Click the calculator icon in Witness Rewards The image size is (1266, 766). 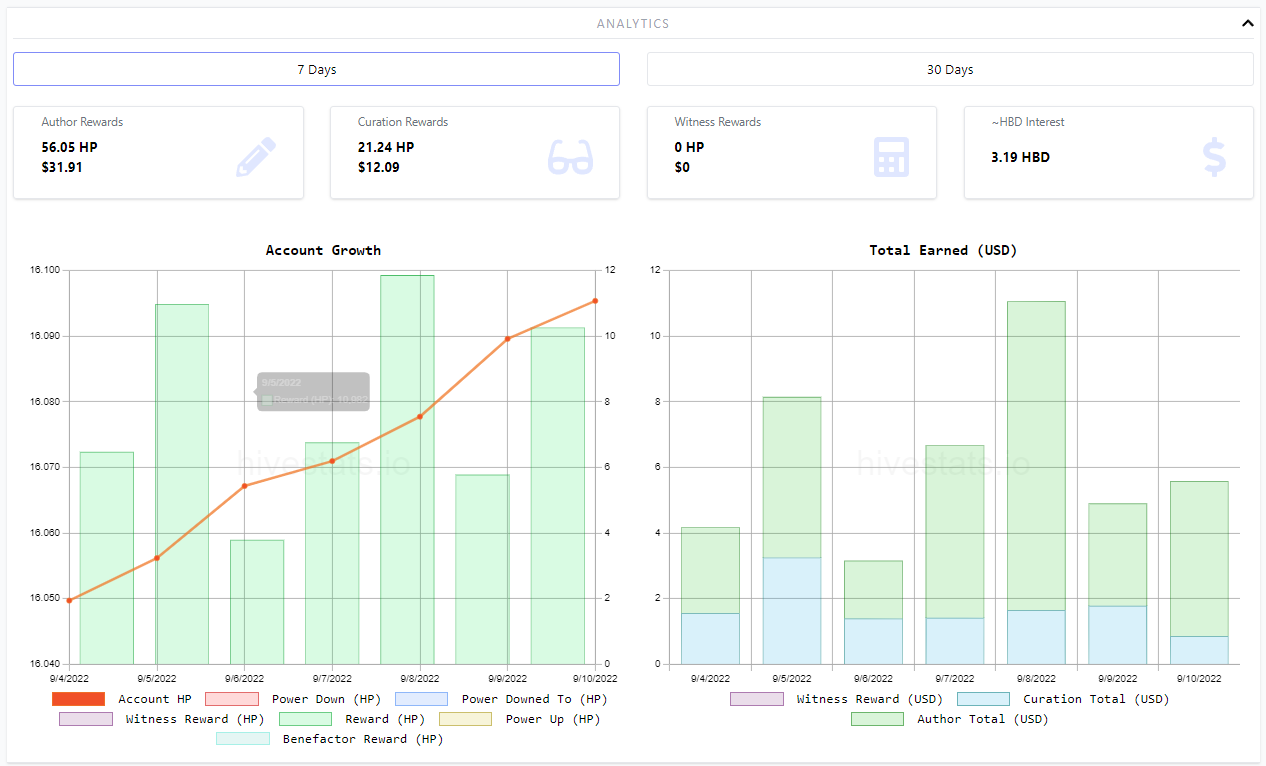coord(891,157)
